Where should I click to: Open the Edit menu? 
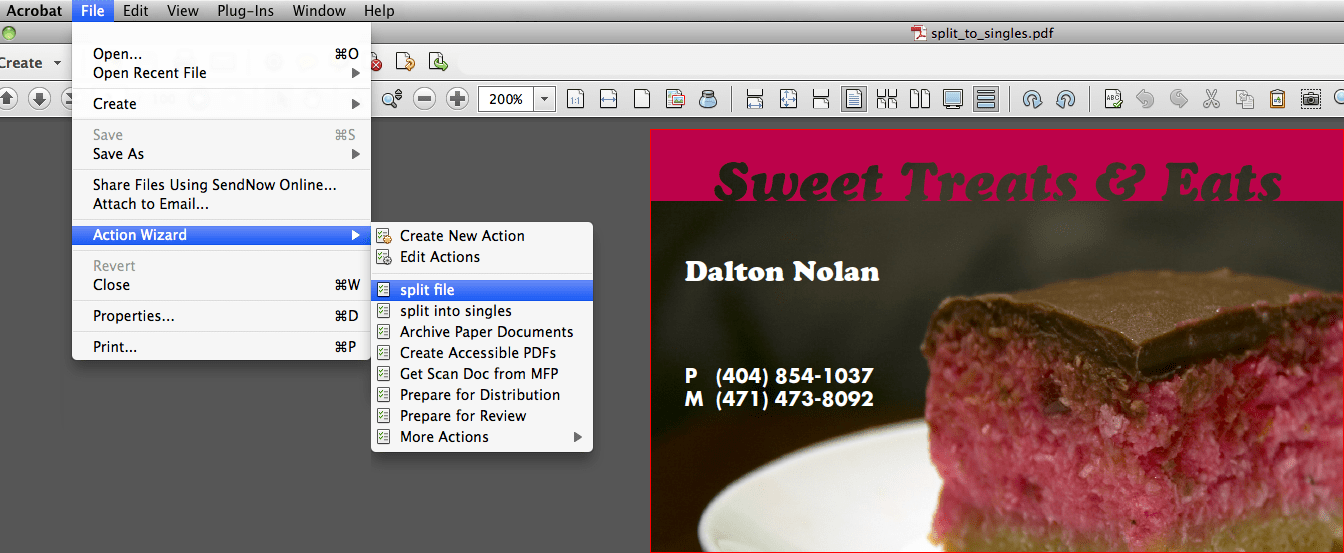(x=135, y=11)
